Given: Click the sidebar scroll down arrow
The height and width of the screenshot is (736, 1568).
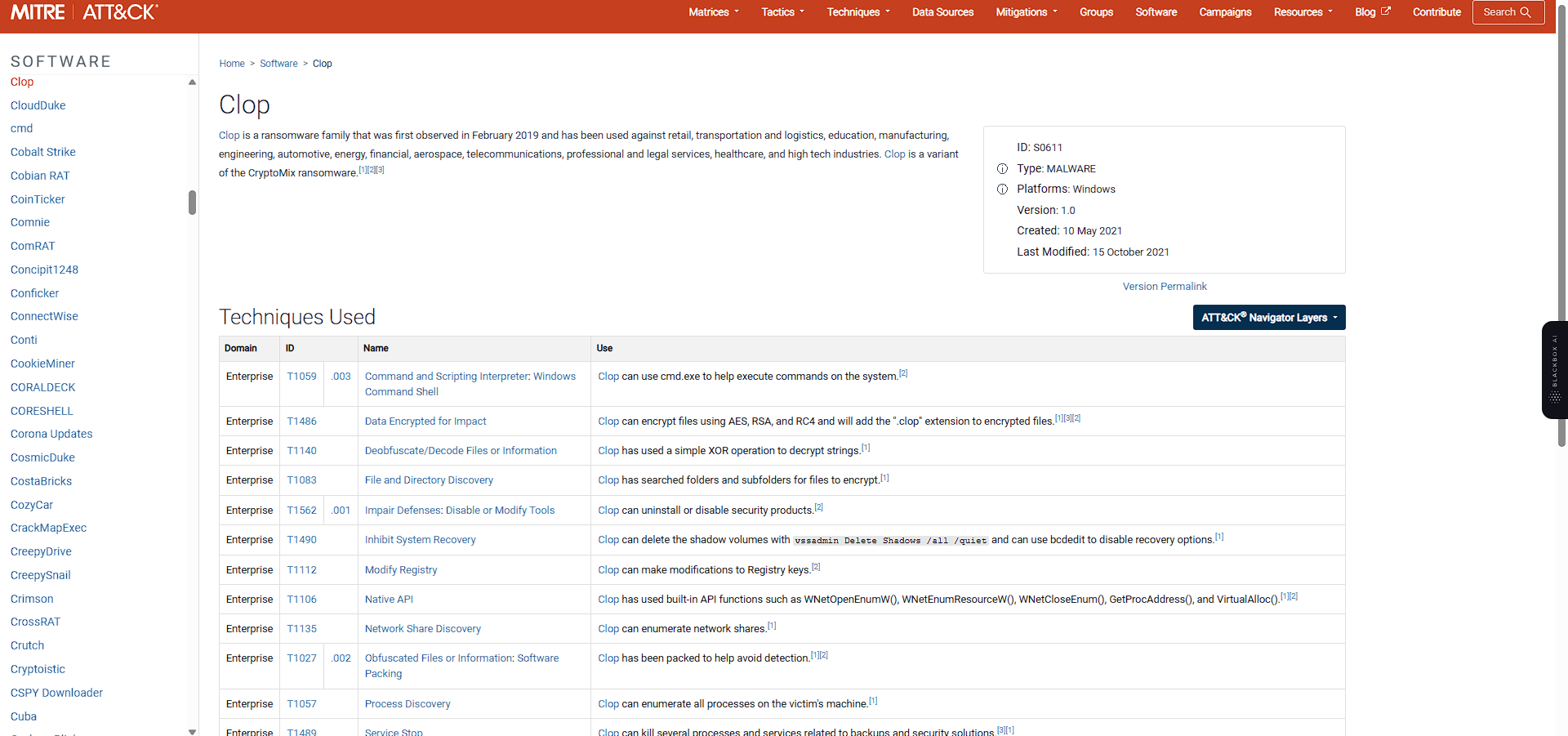Looking at the screenshot, I should tap(192, 732).
